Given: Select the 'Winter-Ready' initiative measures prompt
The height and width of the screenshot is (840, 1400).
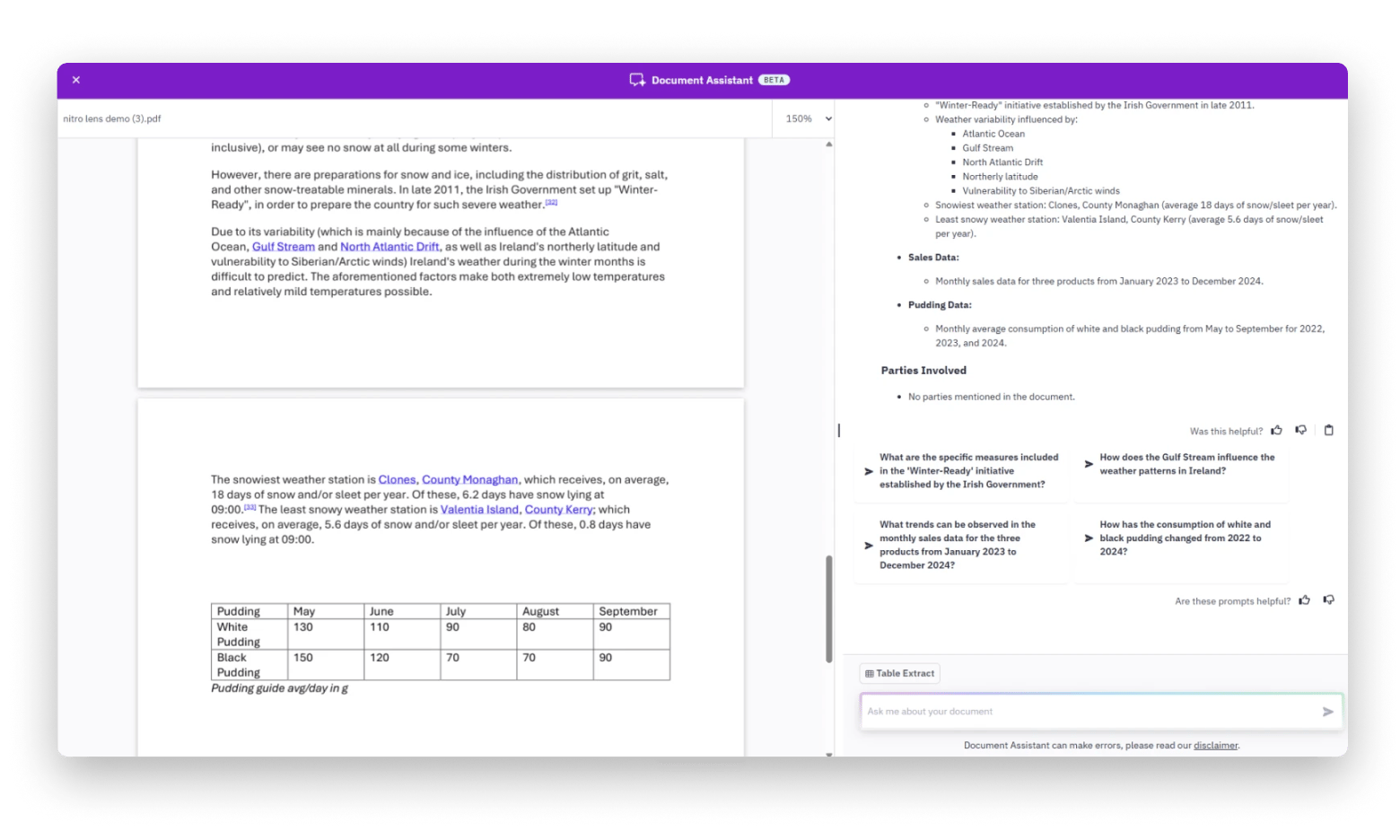Looking at the screenshot, I should pyautogui.click(x=961, y=471).
